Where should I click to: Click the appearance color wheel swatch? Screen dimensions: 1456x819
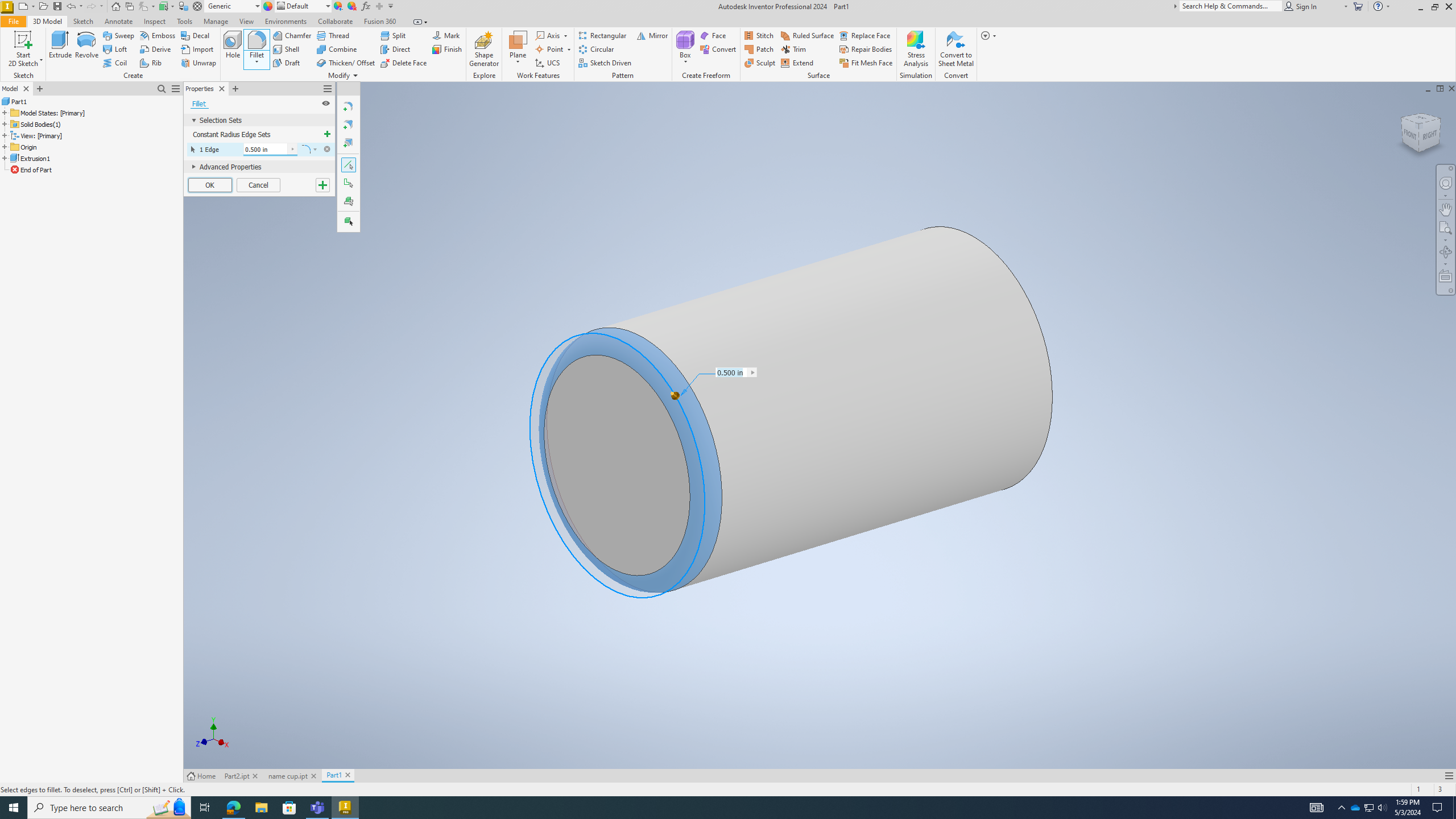tap(268, 6)
